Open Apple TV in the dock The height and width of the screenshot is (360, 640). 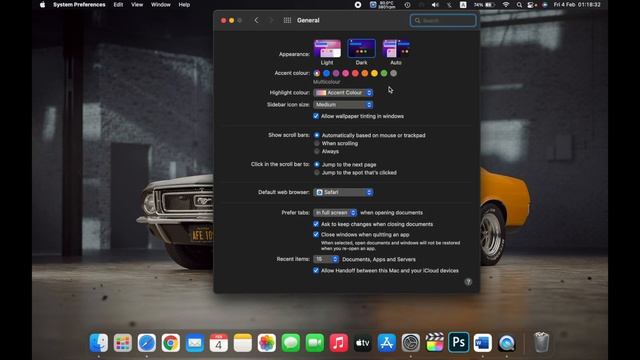point(362,342)
